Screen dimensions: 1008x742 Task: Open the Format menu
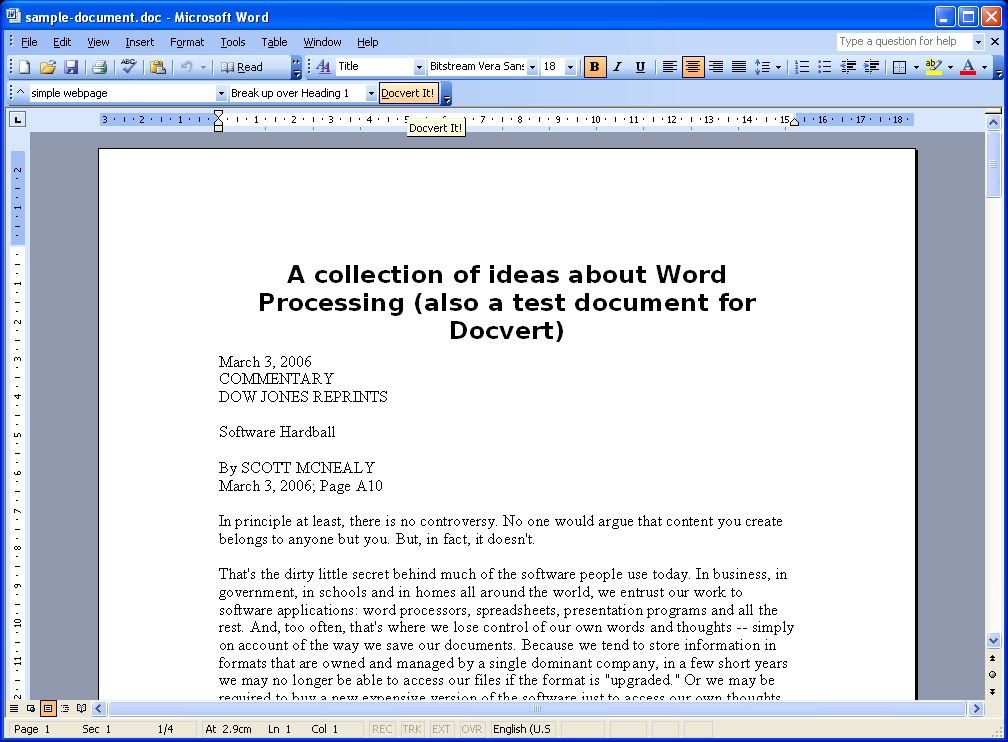tap(186, 42)
